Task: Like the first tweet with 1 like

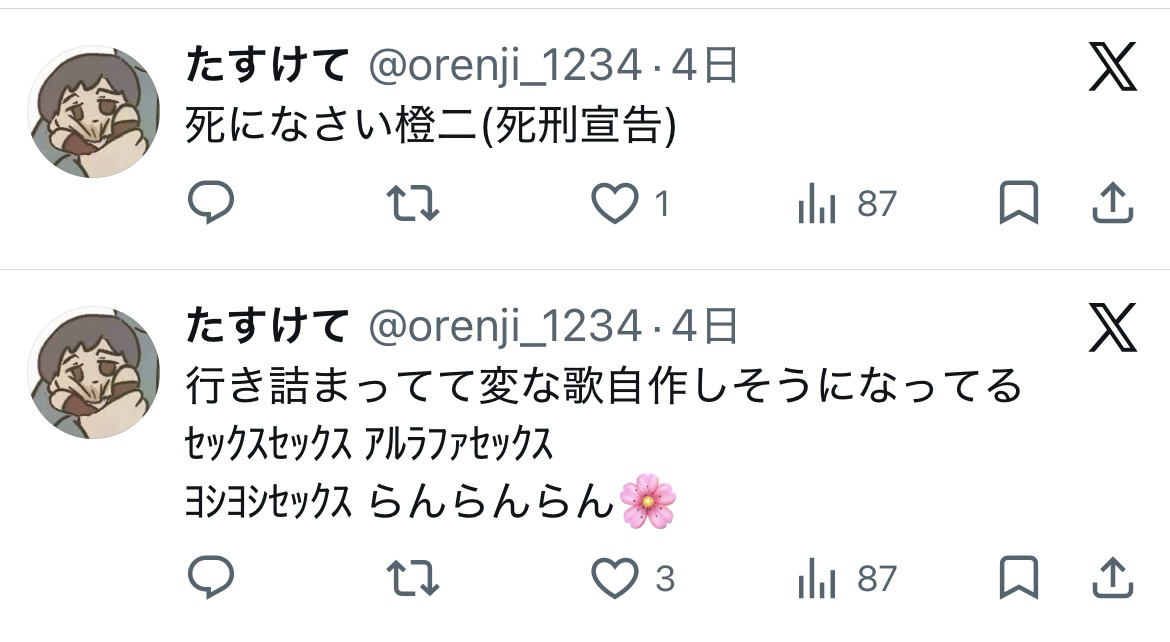Action: pyautogui.click(x=631, y=203)
